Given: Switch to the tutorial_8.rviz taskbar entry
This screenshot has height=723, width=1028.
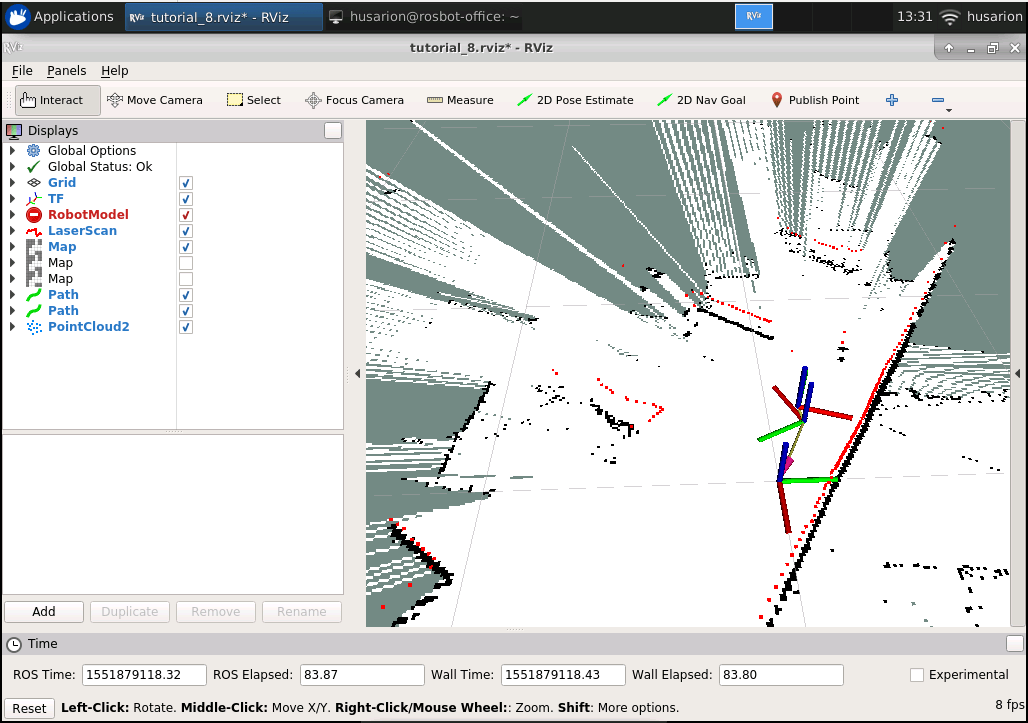Looking at the screenshot, I should 224,17.
